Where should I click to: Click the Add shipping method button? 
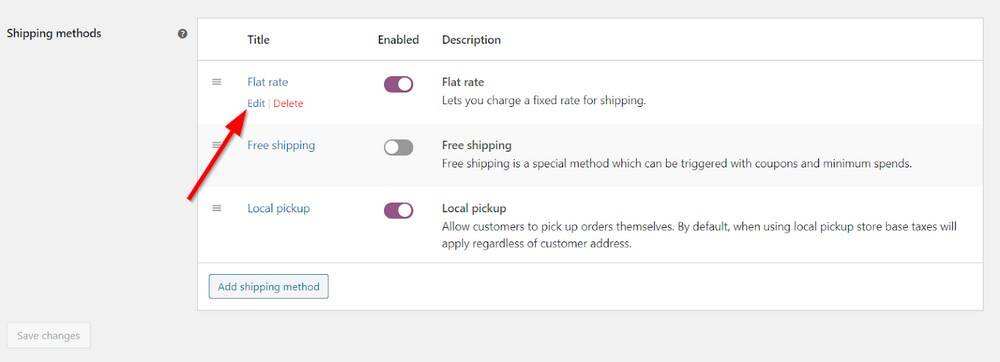(x=268, y=287)
